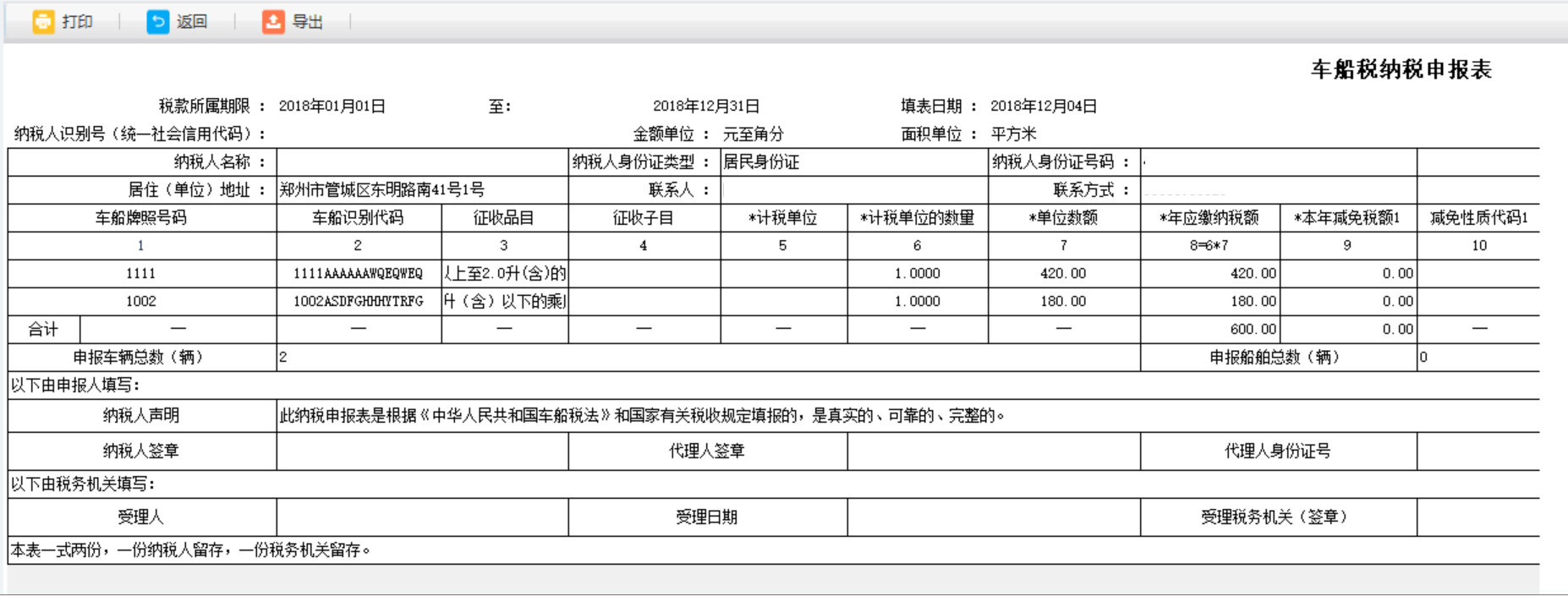The height and width of the screenshot is (602, 1568).
Task: Click the 纳税人名称 input field
Action: (x=422, y=161)
